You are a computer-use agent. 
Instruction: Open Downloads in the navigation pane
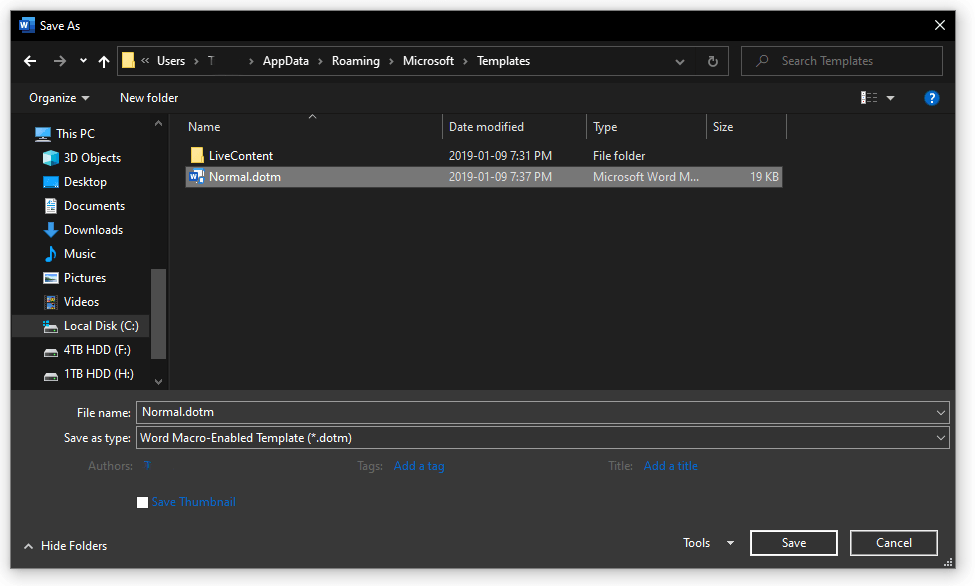(93, 230)
